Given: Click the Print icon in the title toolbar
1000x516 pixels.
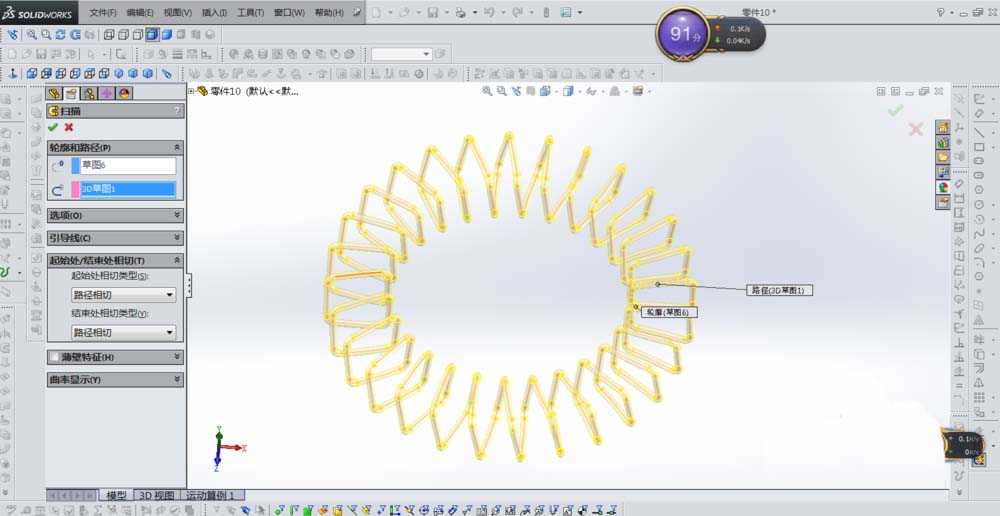Looking at the screenshot, I should pos(460,12).
